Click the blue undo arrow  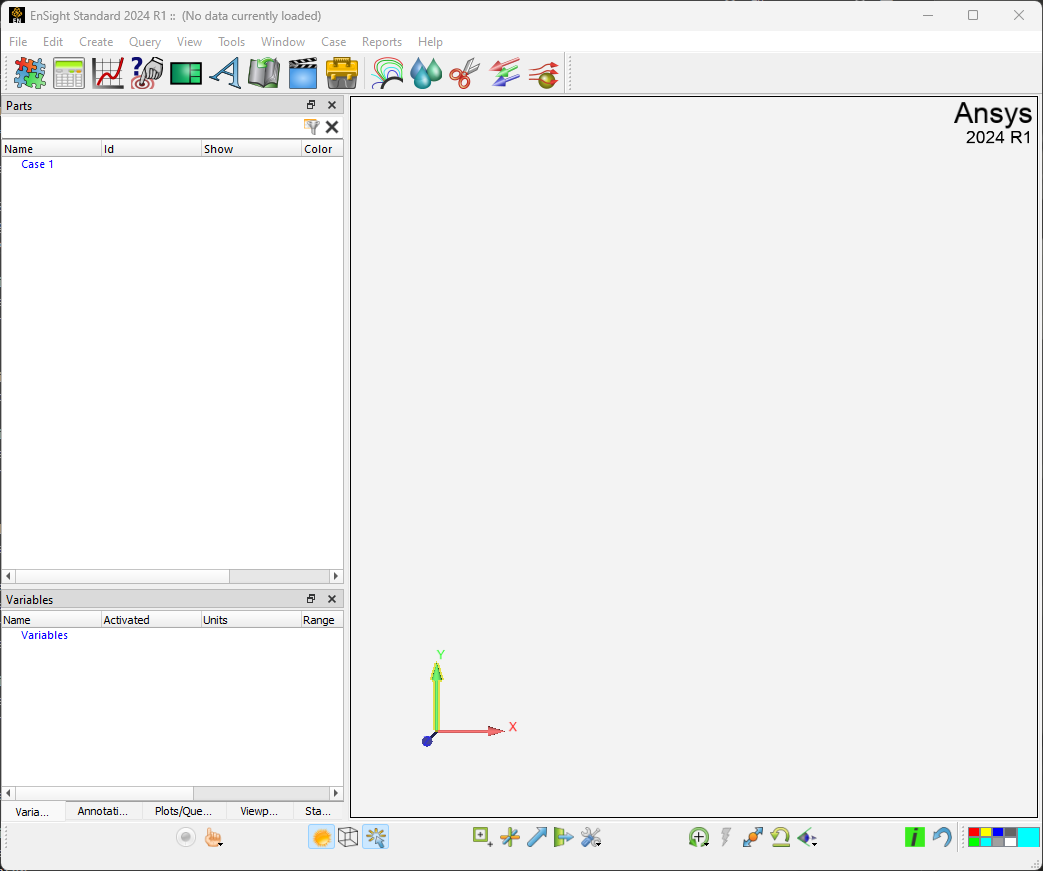(x=942, y=837)
